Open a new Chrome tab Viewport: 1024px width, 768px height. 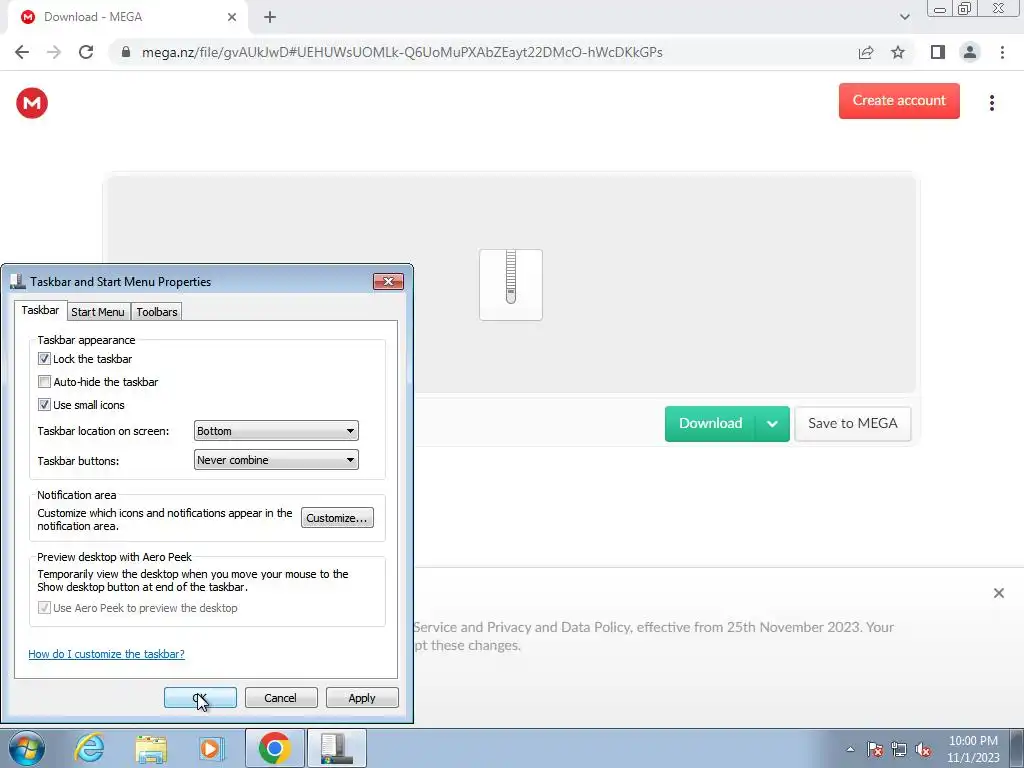click(270, 17)
